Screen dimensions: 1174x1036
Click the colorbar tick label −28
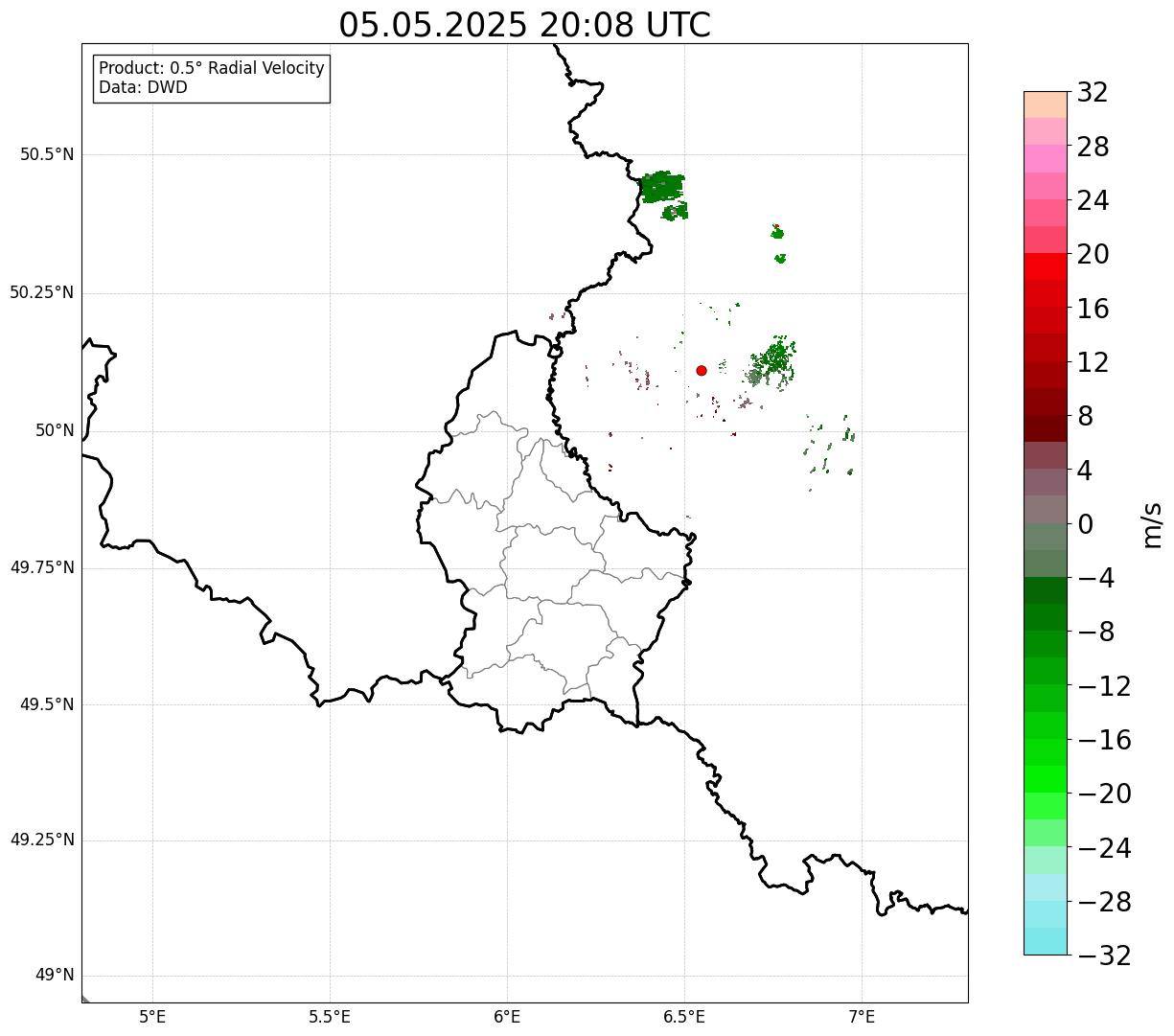coord(1104,902)
